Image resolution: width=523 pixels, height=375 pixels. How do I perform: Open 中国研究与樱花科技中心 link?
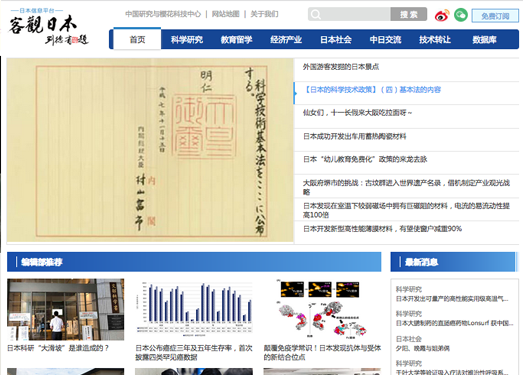pyautogui.click(x=163, y=14)
